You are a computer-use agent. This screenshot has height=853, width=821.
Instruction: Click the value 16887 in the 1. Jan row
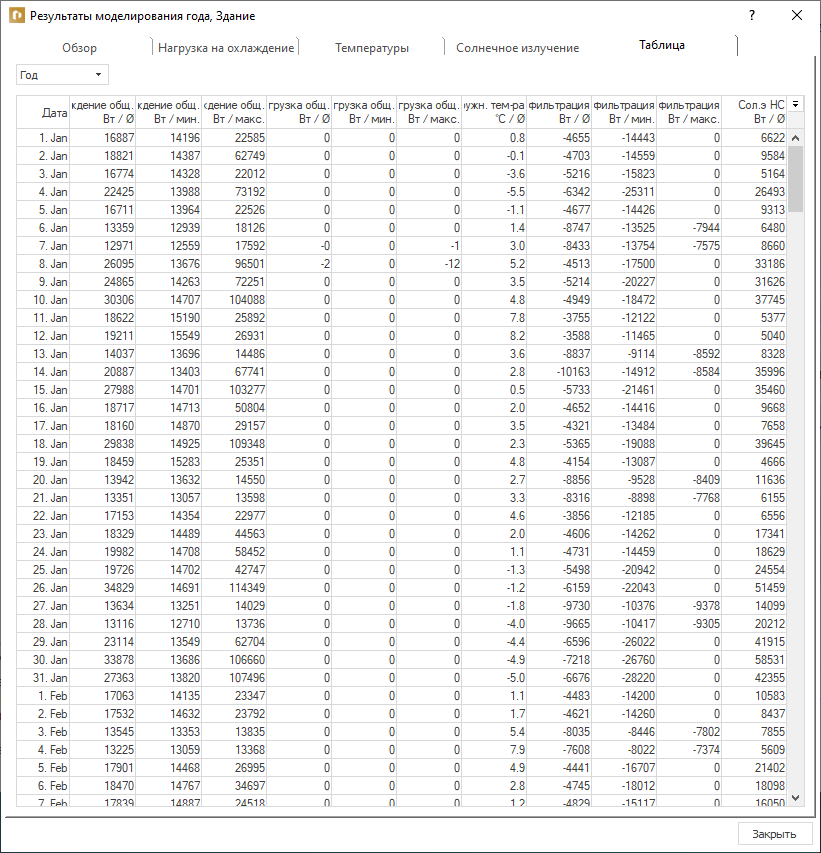[x=119, y=138]
